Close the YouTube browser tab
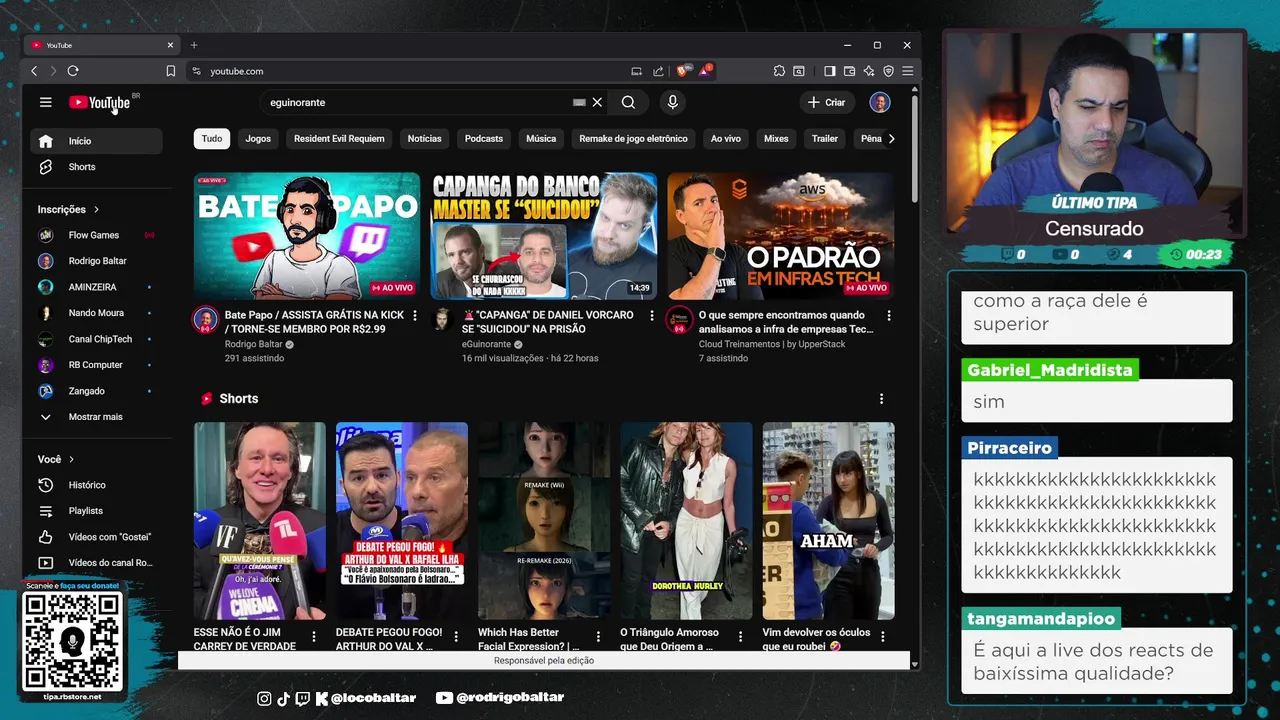This screenshot has width=1280, height=720. [170, 45]
